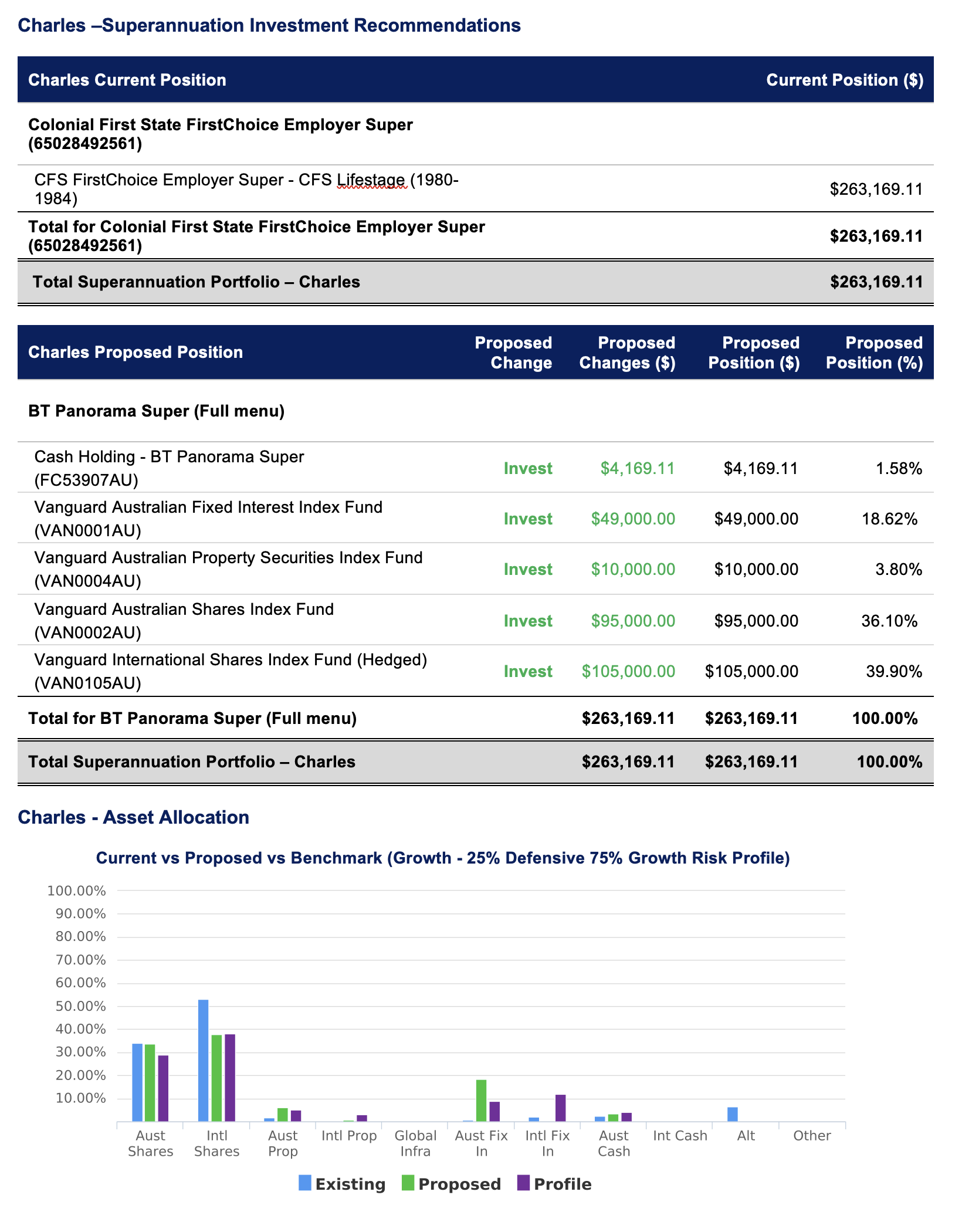
Task: Click the 'Aust Prop' axis label
Action: pos(283,1143)
